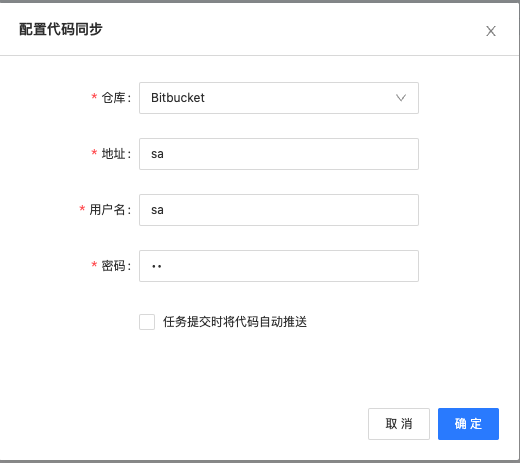The width and height of the screenshot is (520, 463).
Task: Click the red asterisk beside 仓库
Action: click(x=94, y=97)
